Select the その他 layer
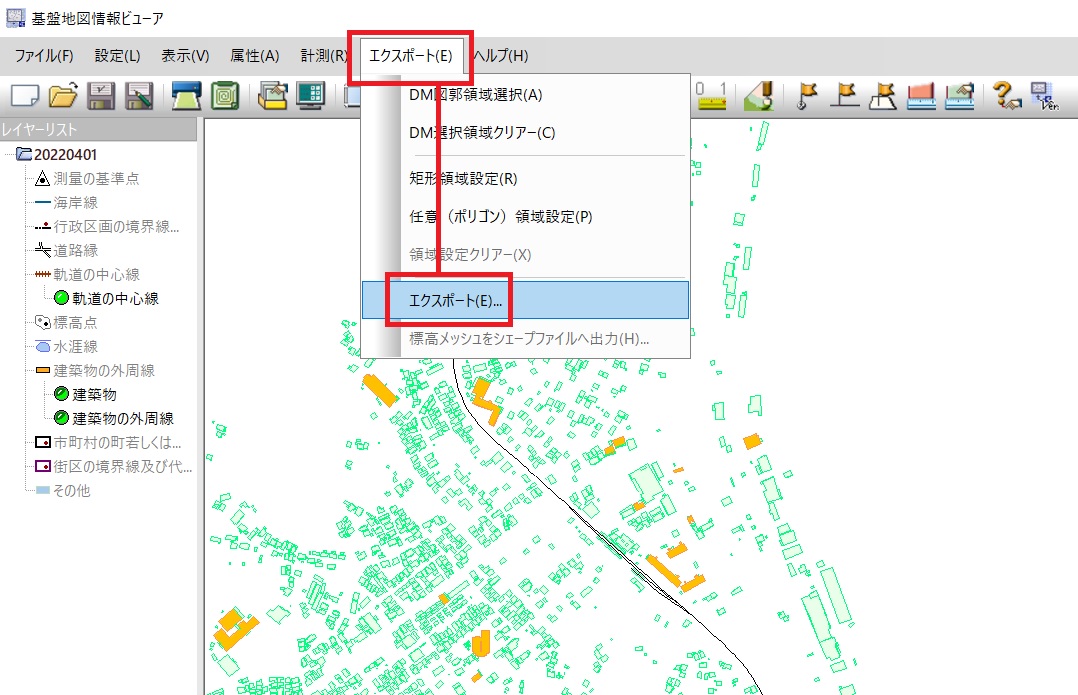 (72, 491)
